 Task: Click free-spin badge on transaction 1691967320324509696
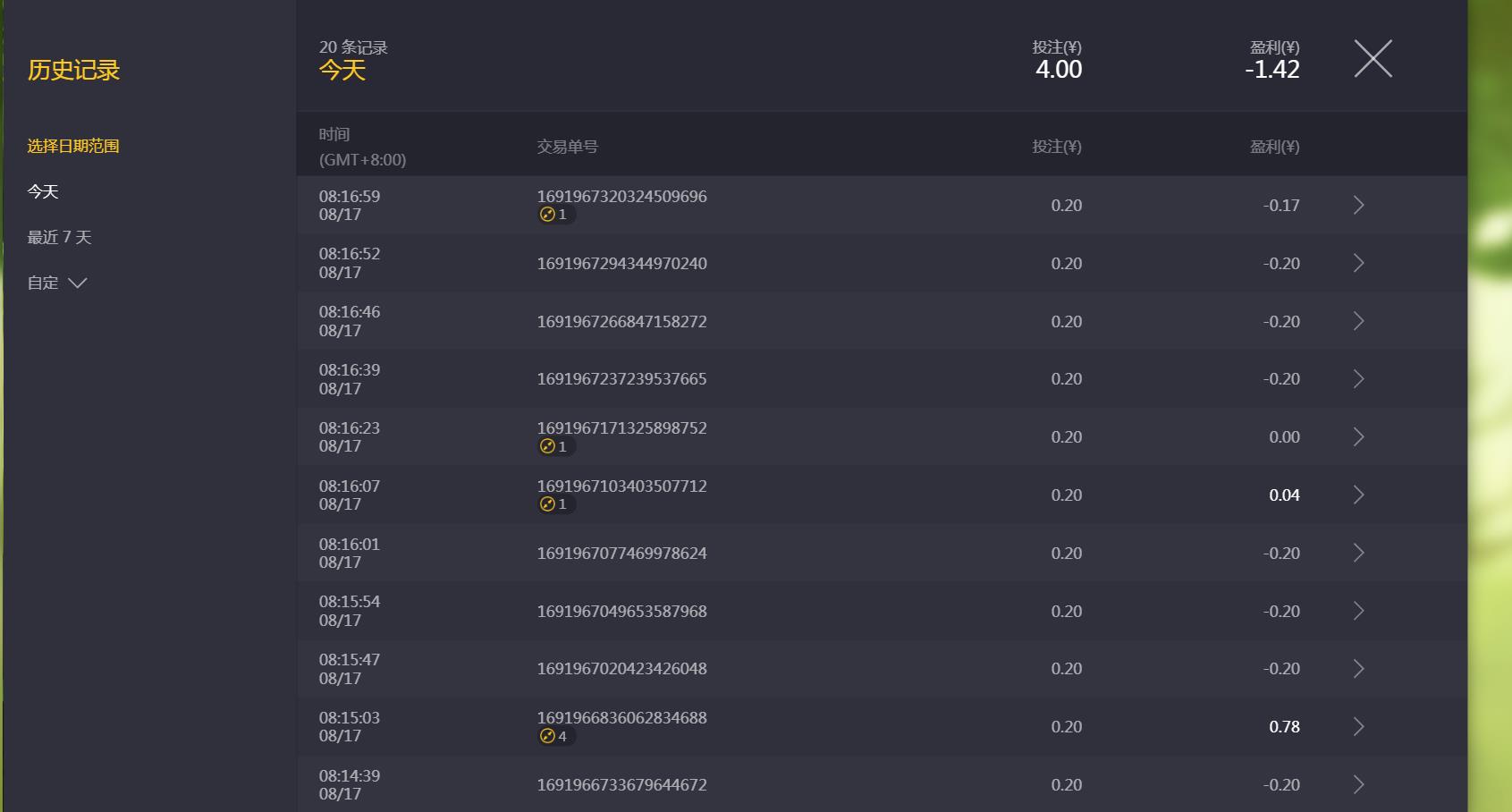[555, 215]
